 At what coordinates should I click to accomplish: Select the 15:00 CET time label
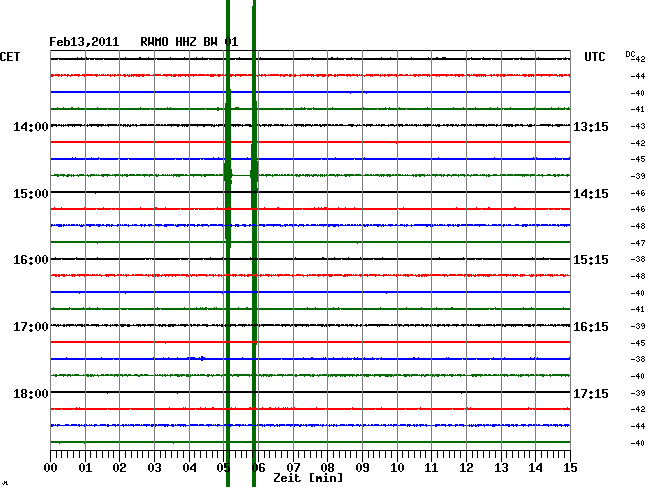click(x=31, y=194)
